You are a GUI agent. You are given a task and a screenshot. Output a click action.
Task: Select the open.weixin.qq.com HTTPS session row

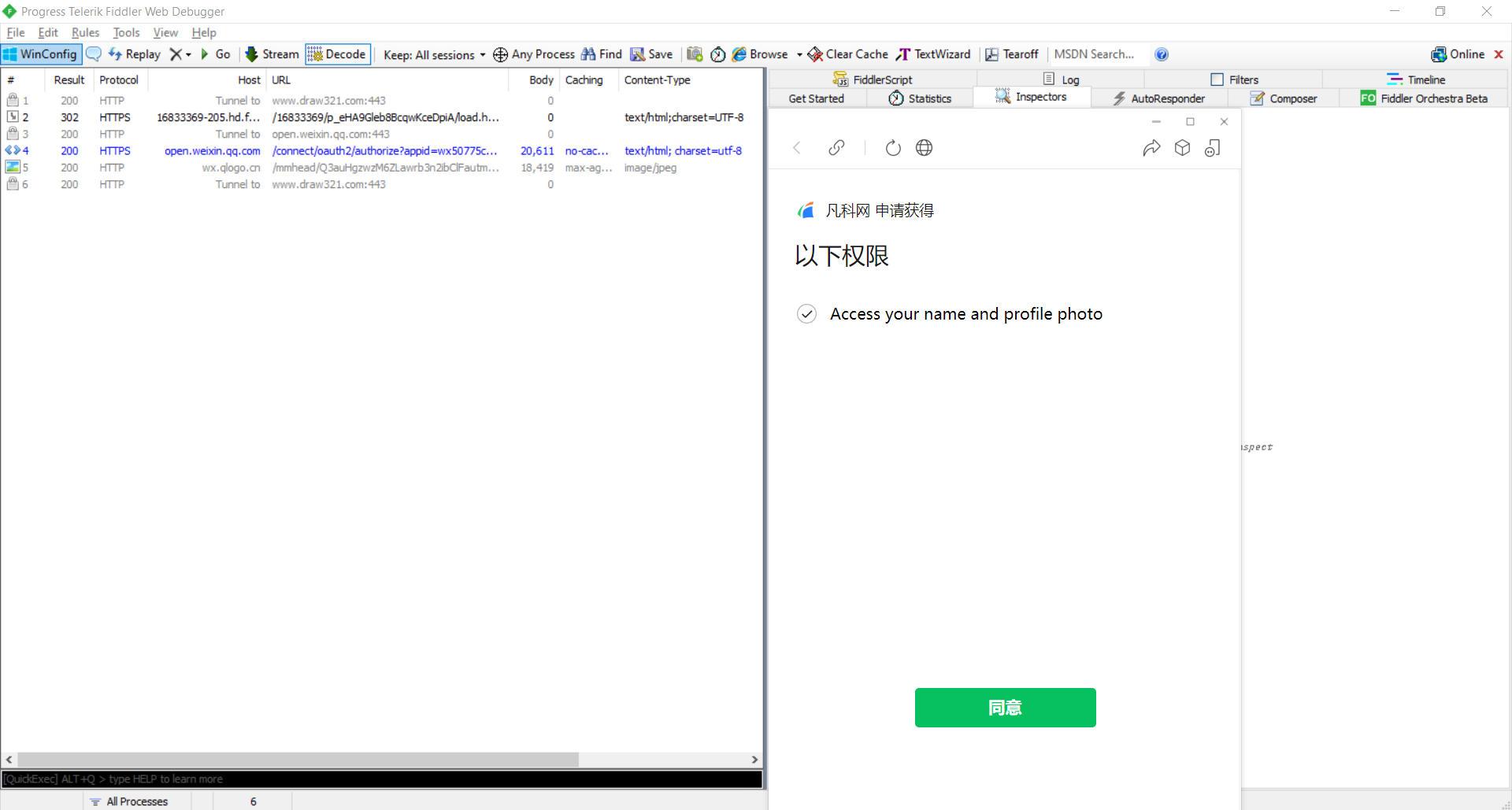381,151
